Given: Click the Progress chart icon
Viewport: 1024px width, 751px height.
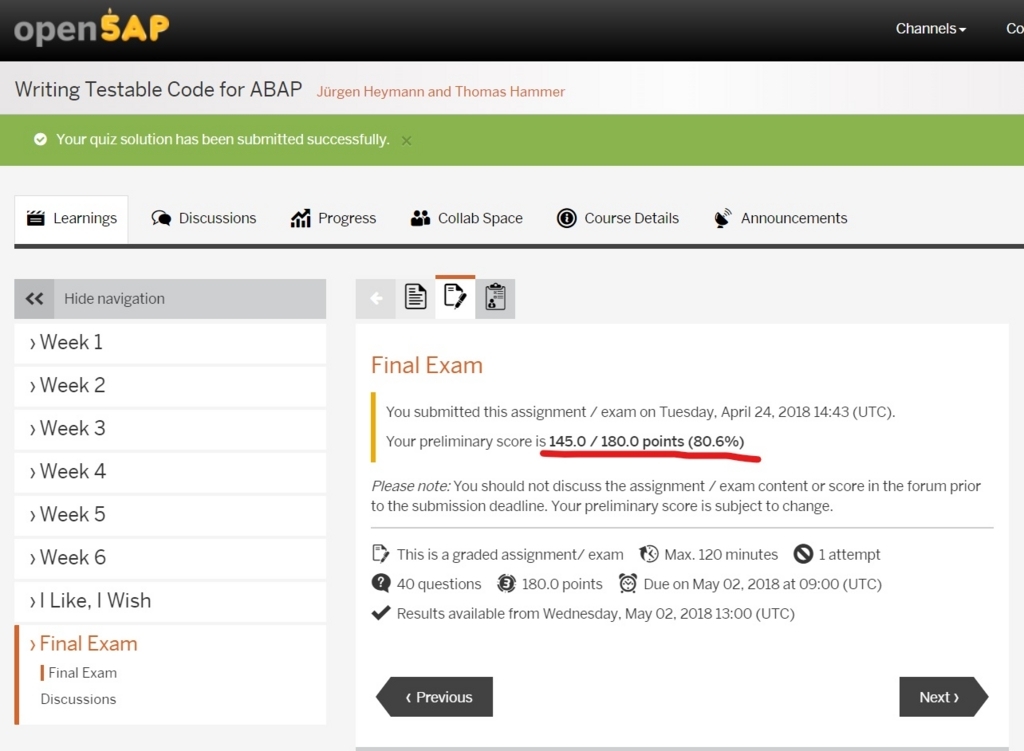Looking at the screenshot, I should point(300,218).
